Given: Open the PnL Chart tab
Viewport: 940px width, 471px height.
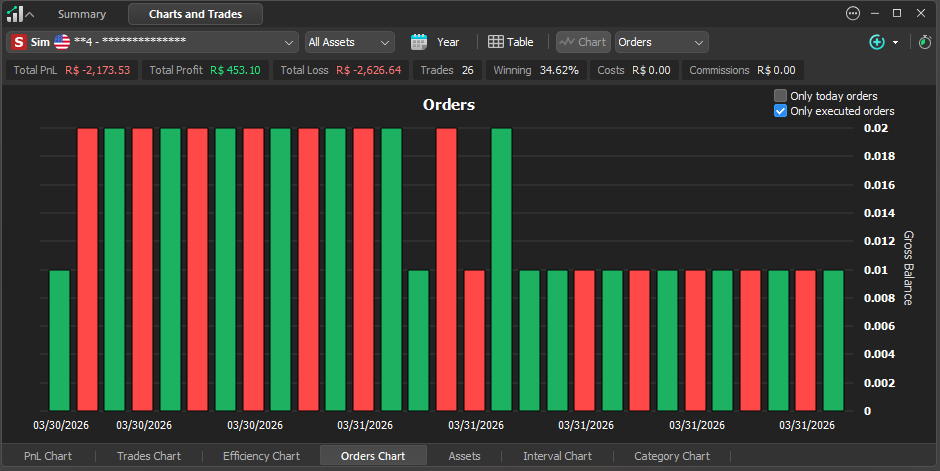Looking at the screenshot, I should pyautogui.click(x=48, y=456).
